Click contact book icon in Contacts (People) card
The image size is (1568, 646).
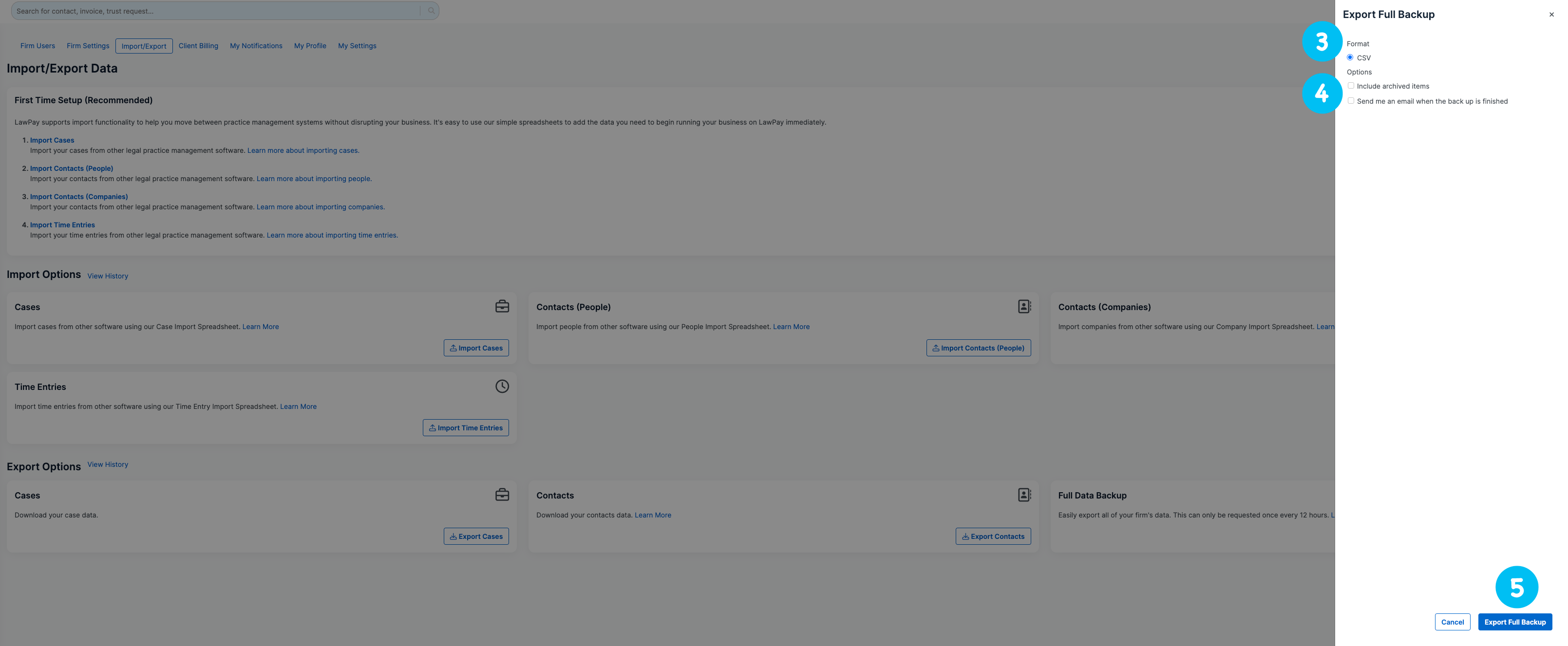1024,307
